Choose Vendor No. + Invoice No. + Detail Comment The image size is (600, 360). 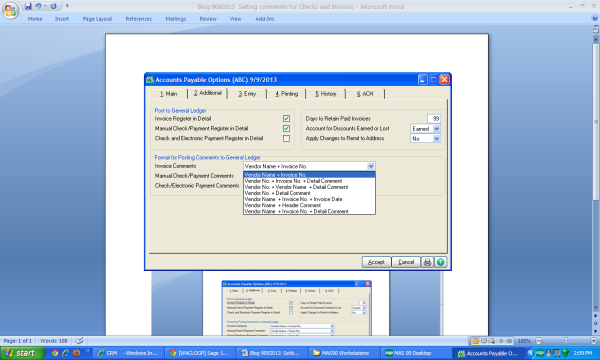[x=309, y=181]
